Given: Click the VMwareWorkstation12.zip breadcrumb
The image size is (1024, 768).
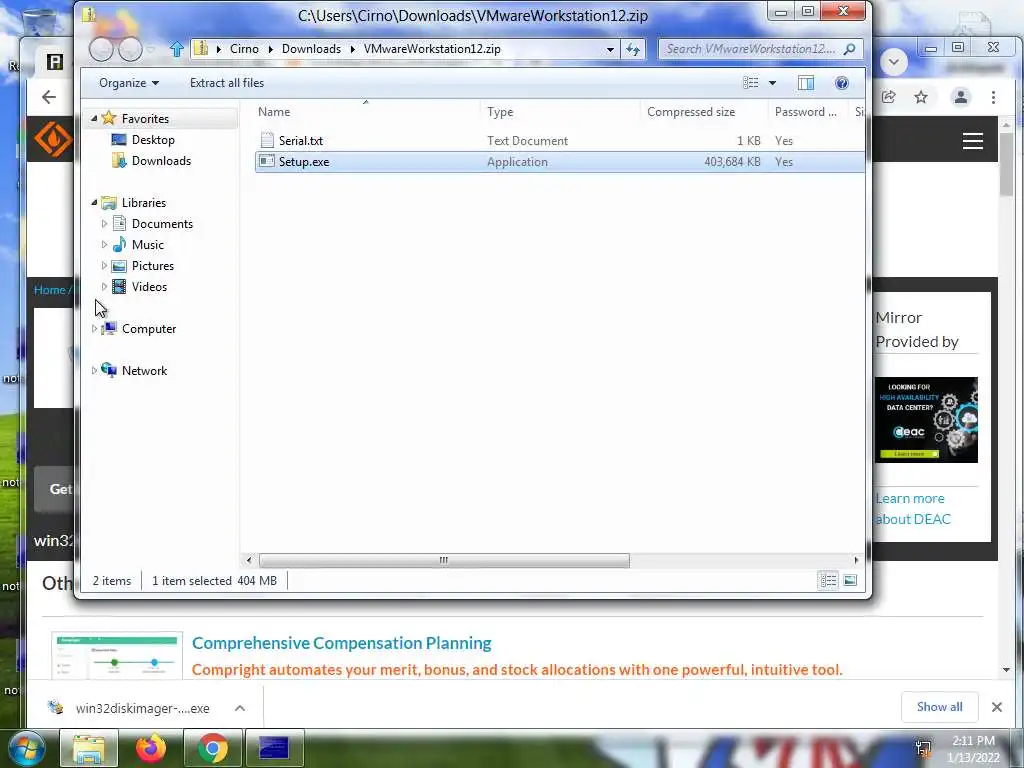Looking at the screenshot, I should [432, 49].
